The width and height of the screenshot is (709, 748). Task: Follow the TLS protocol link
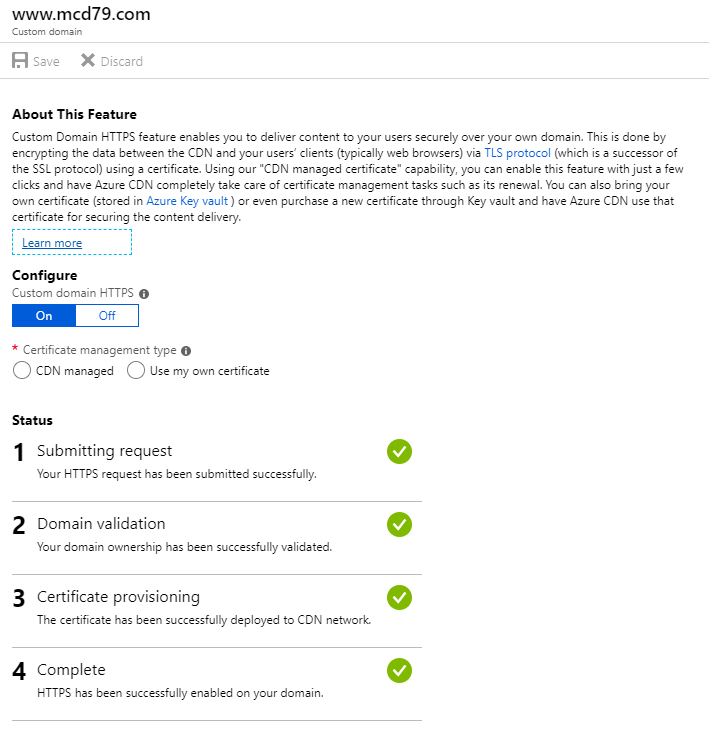tap(516, 153)
